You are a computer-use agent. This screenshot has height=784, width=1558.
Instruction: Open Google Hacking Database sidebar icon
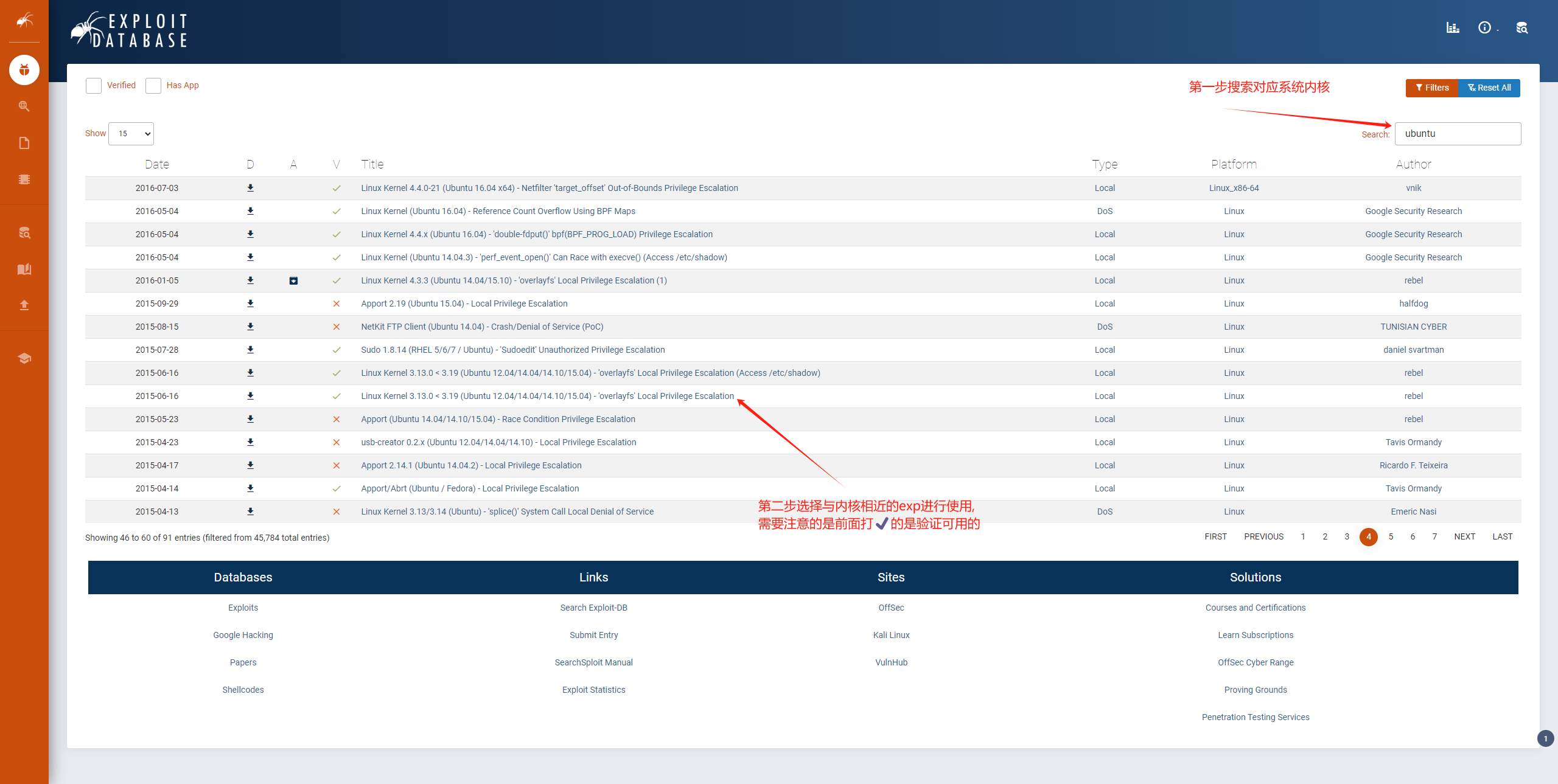24,106
